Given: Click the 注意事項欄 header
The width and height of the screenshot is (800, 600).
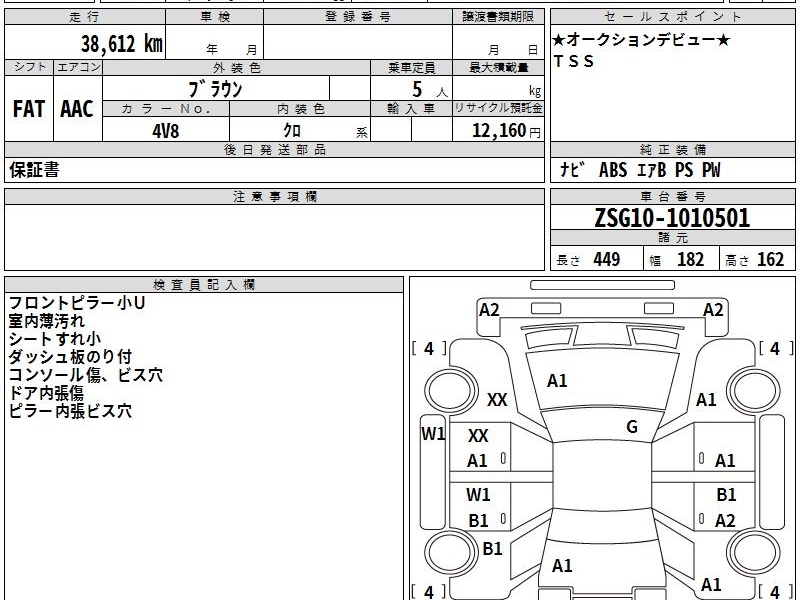Looking at the screenshot, I should coord(275,196).
